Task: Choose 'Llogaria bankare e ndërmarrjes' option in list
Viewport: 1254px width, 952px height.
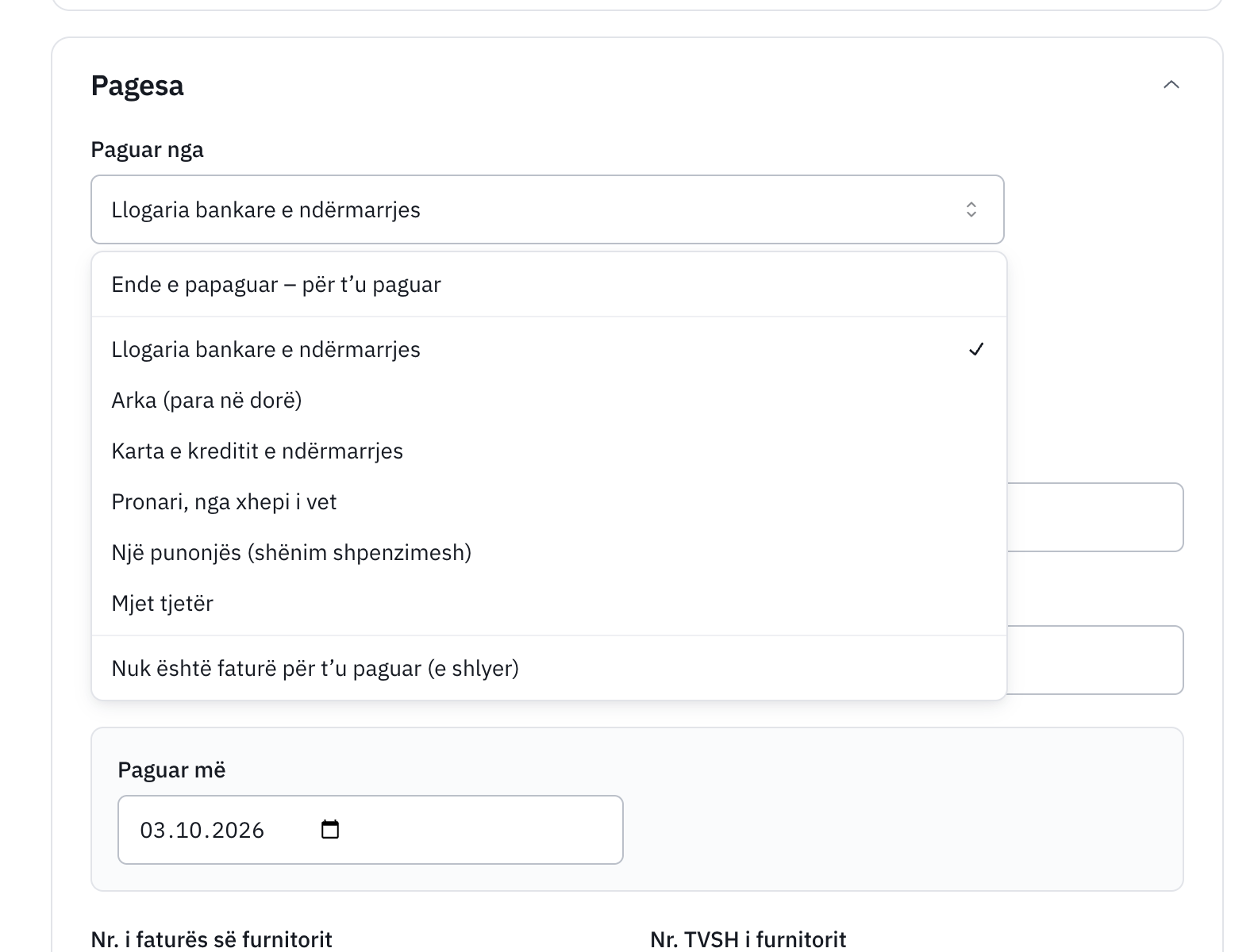Action: tap(549, 350)
